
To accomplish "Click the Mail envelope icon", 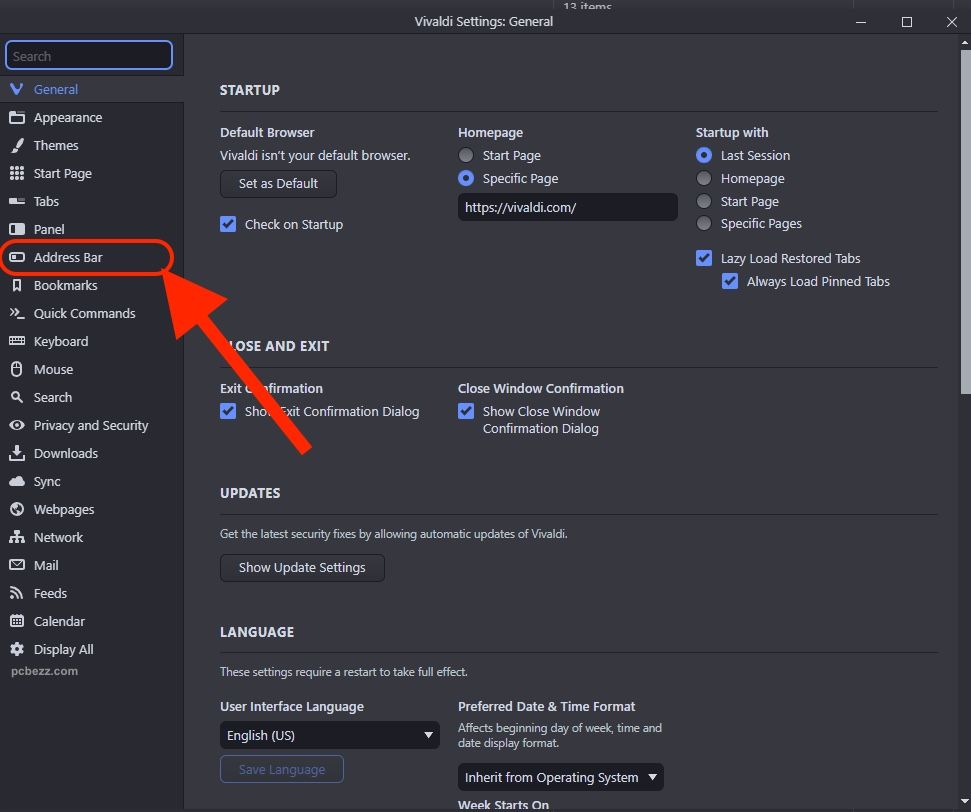I will click(x=17, y=565).
